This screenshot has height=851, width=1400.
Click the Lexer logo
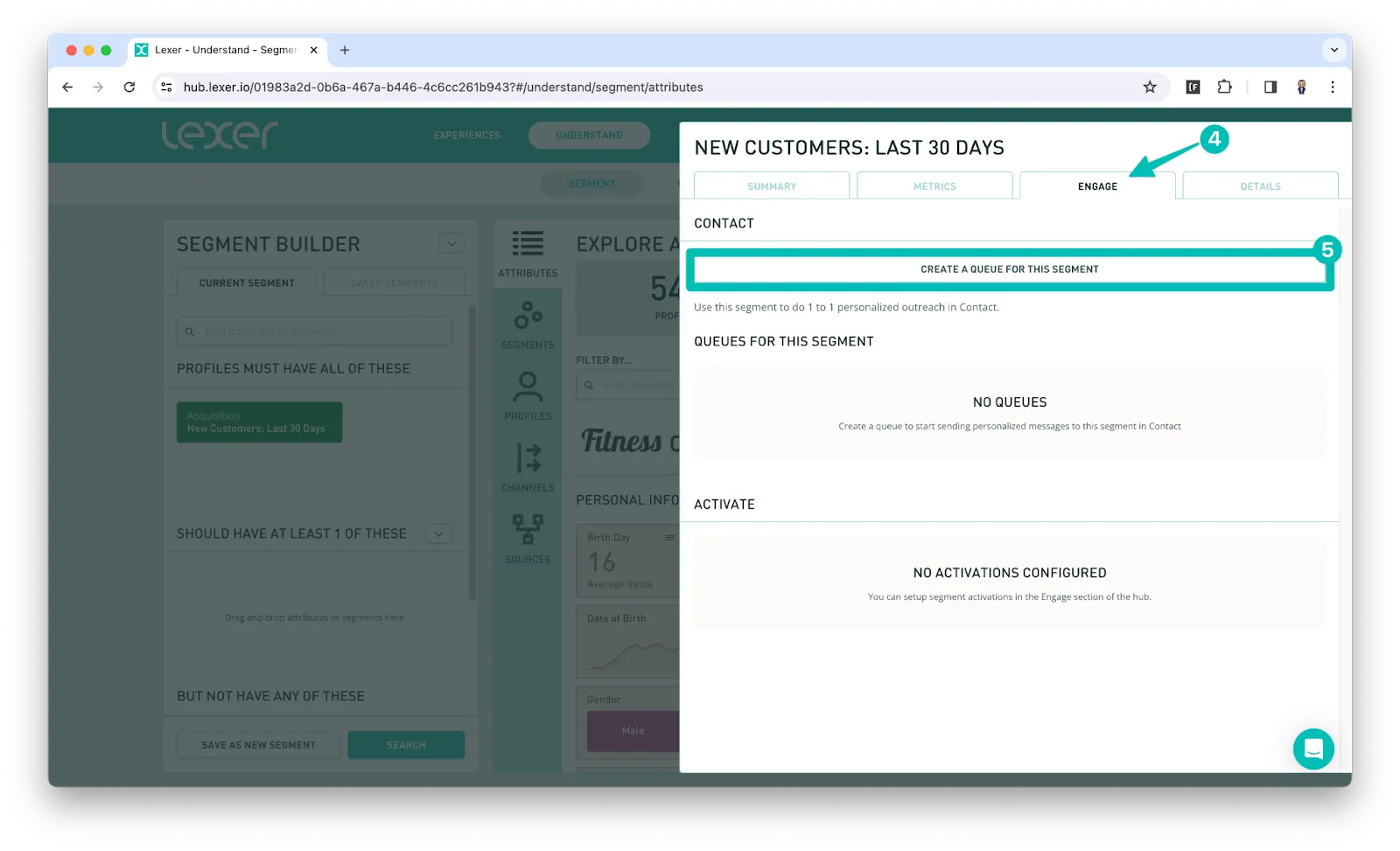(x=220, y=135)
